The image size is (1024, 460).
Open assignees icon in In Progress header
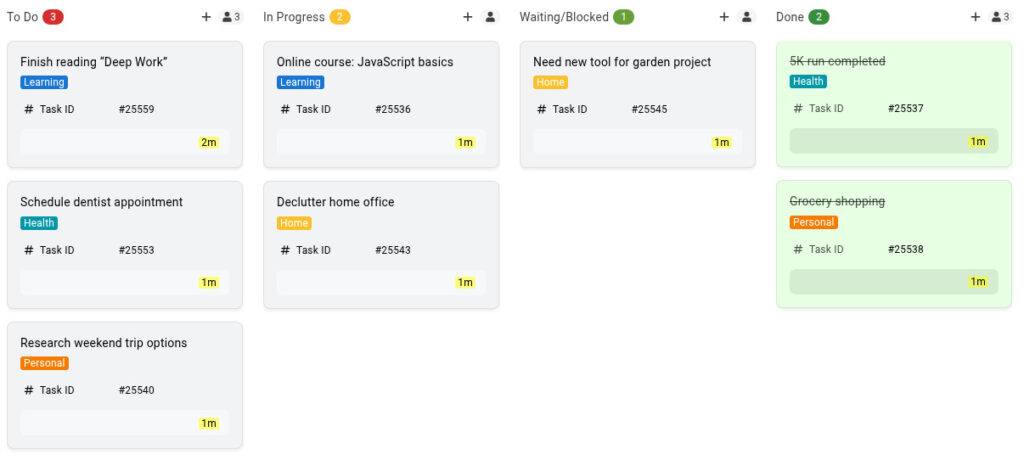[490, 17]
